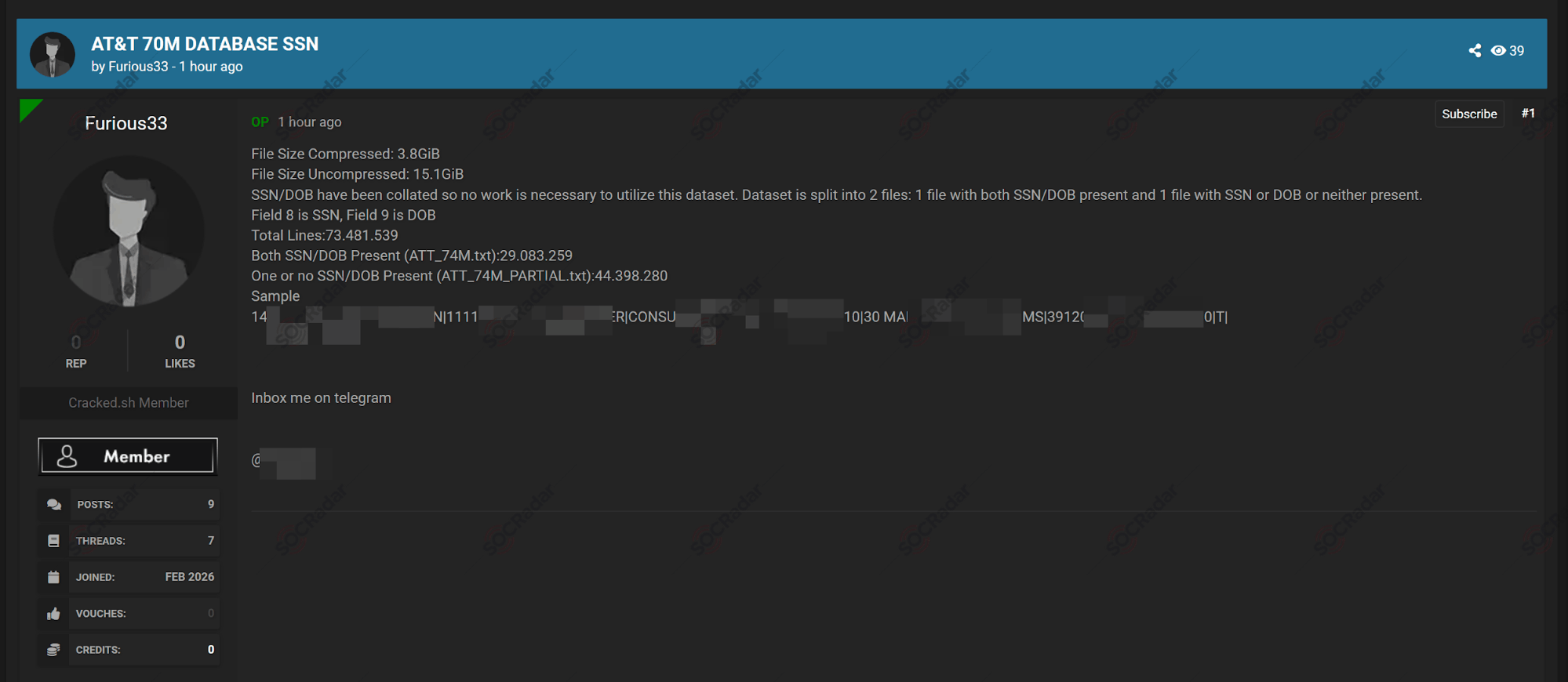Click the green online status corner flag
This screenshot has height=682, width=1568.
(x=28, y=108)
